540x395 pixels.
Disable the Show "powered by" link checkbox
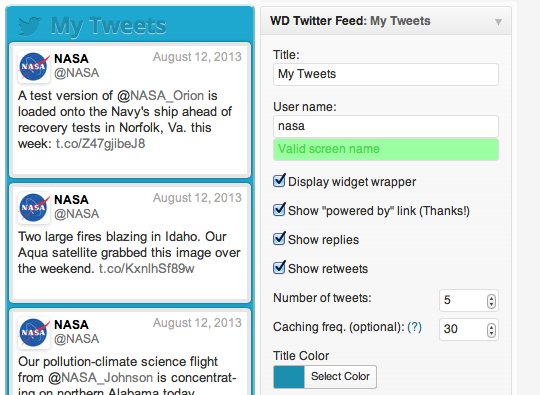point(279,209)
